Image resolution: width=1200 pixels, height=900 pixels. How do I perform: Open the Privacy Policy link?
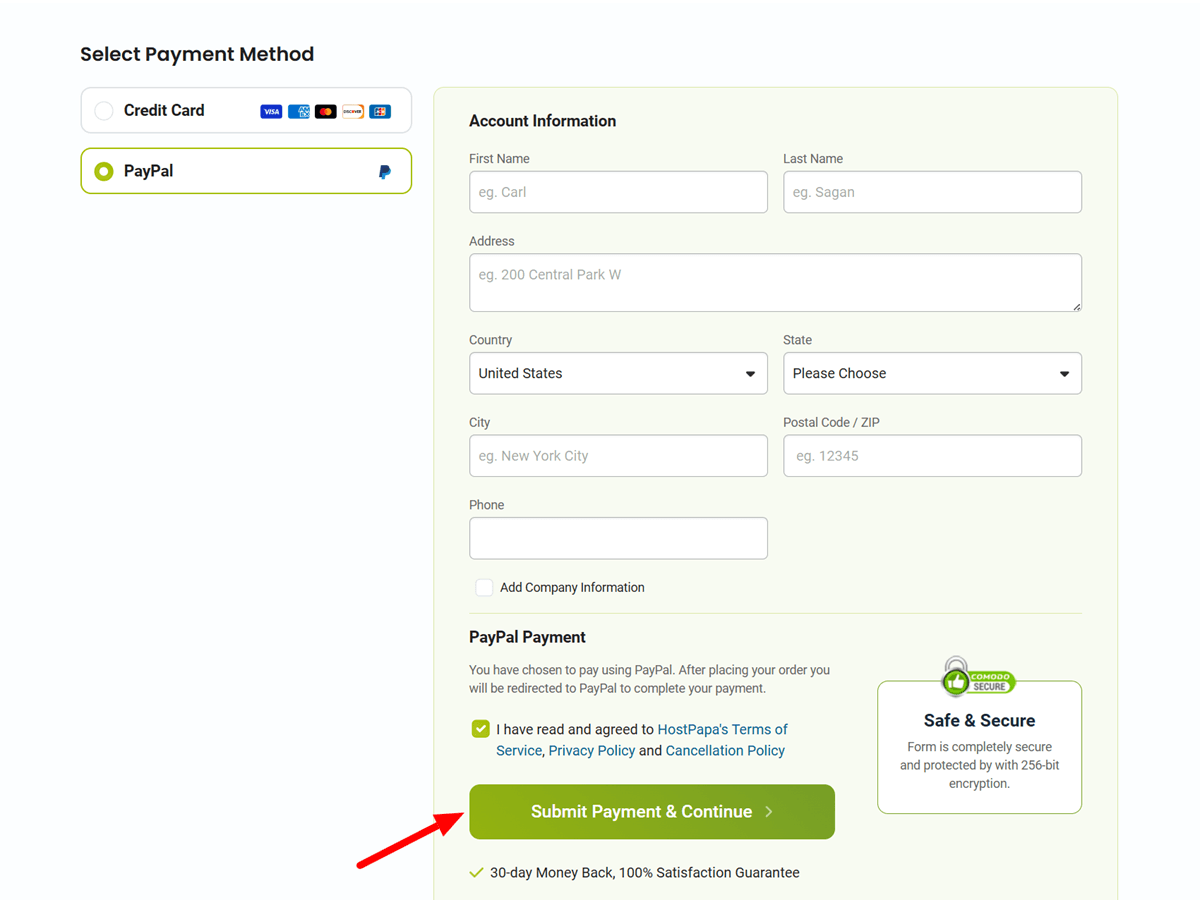591,750
